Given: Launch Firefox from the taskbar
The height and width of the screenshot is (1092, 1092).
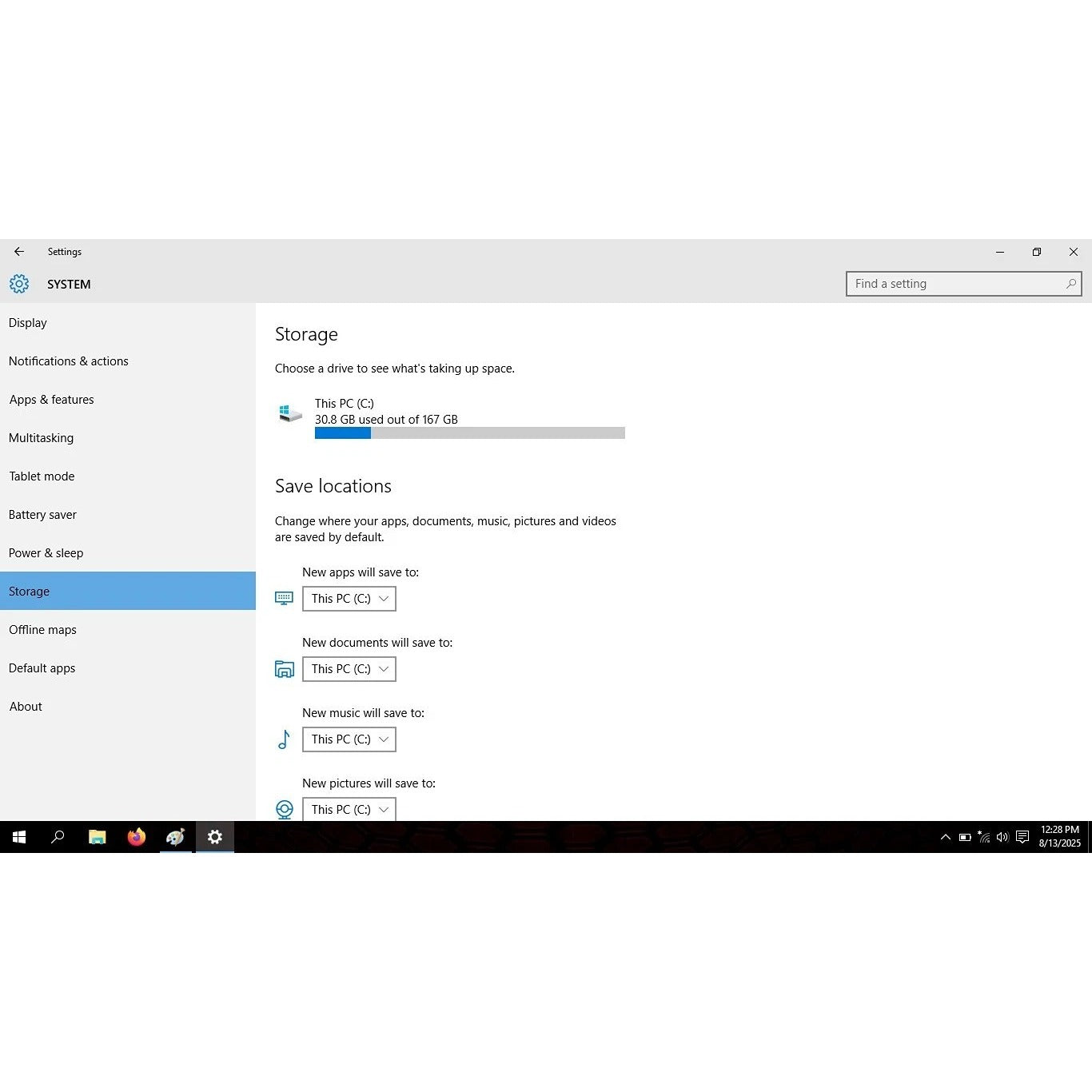Looking at the screenshot, I should pos(137,837).
